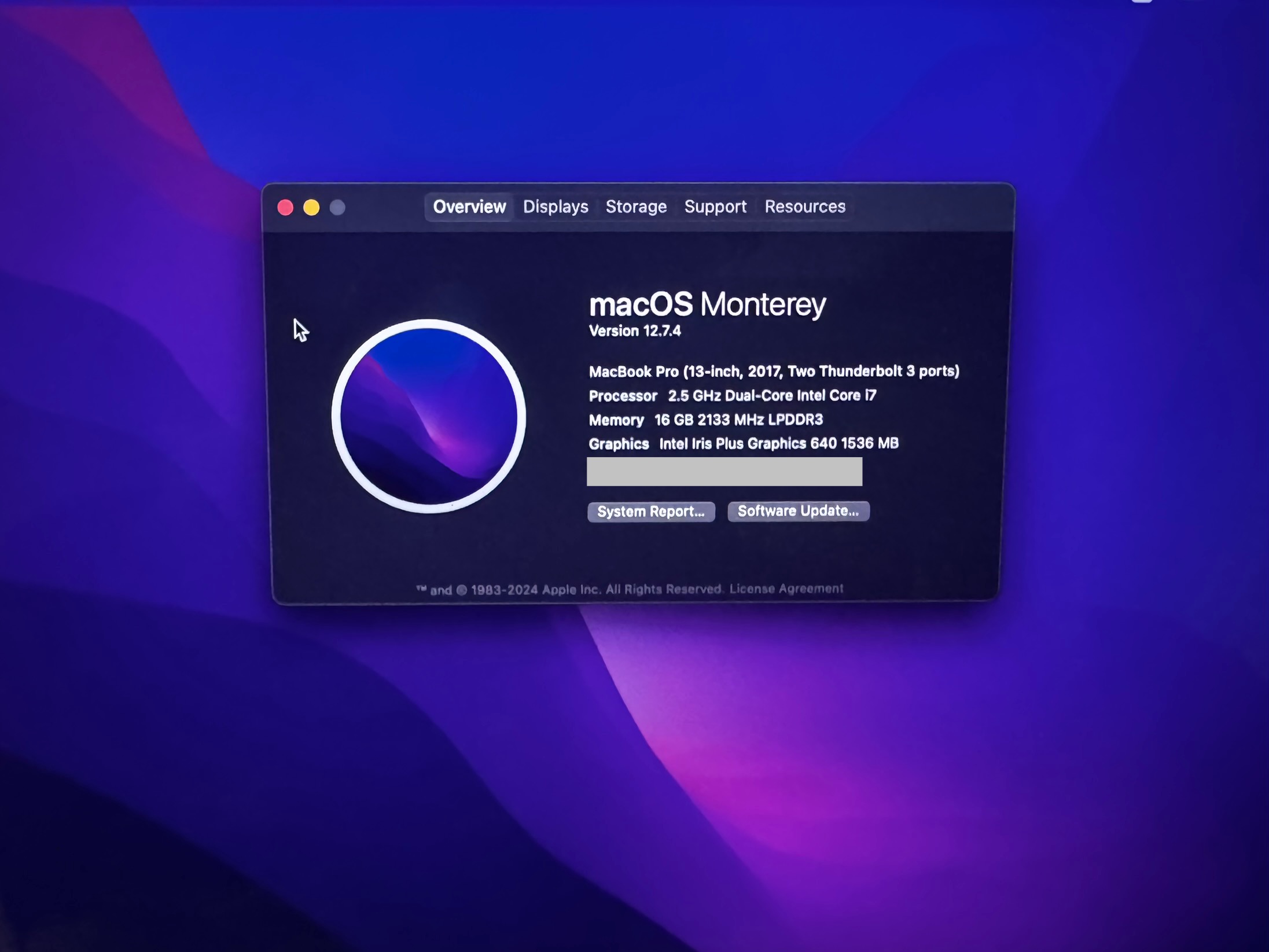Click 2.5 GHz Dual-Core Intel Core i7
This screenshot has width=1269, height=952.
772,395
